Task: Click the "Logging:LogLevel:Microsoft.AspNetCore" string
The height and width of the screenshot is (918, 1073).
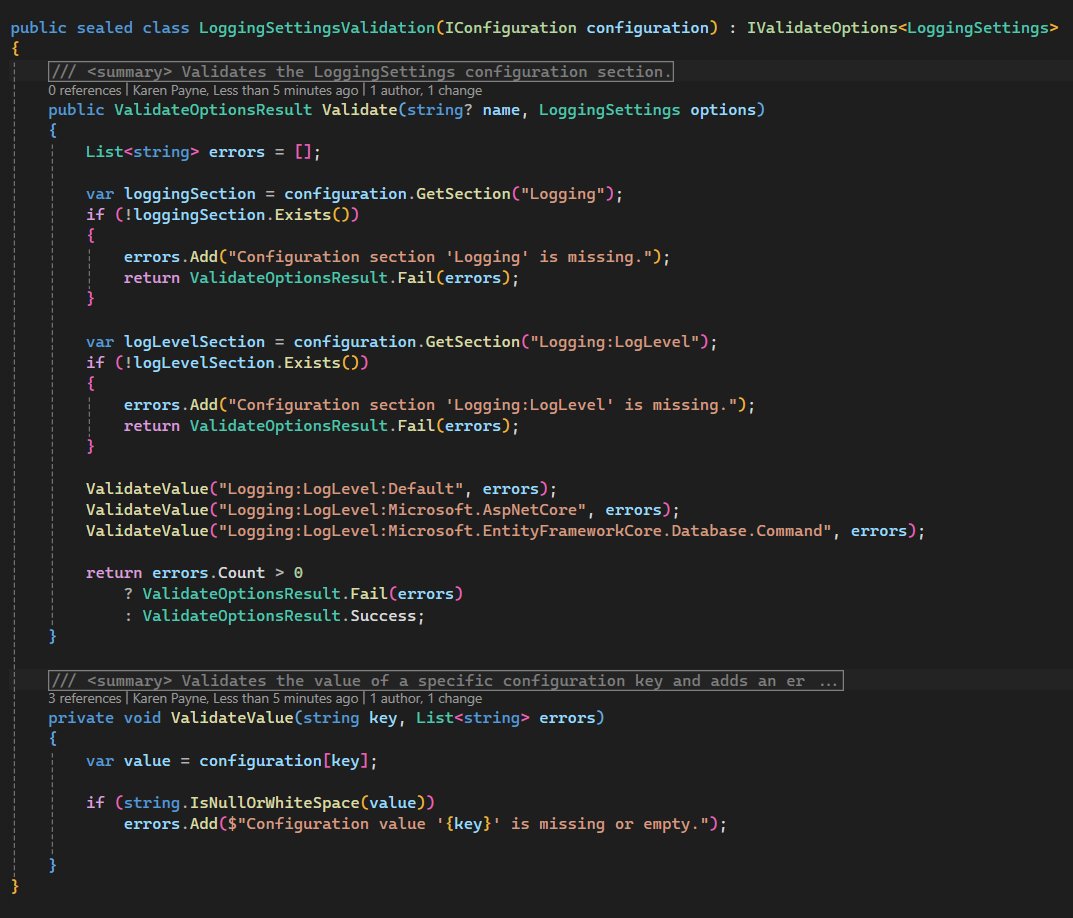Action: click(402, 509)
